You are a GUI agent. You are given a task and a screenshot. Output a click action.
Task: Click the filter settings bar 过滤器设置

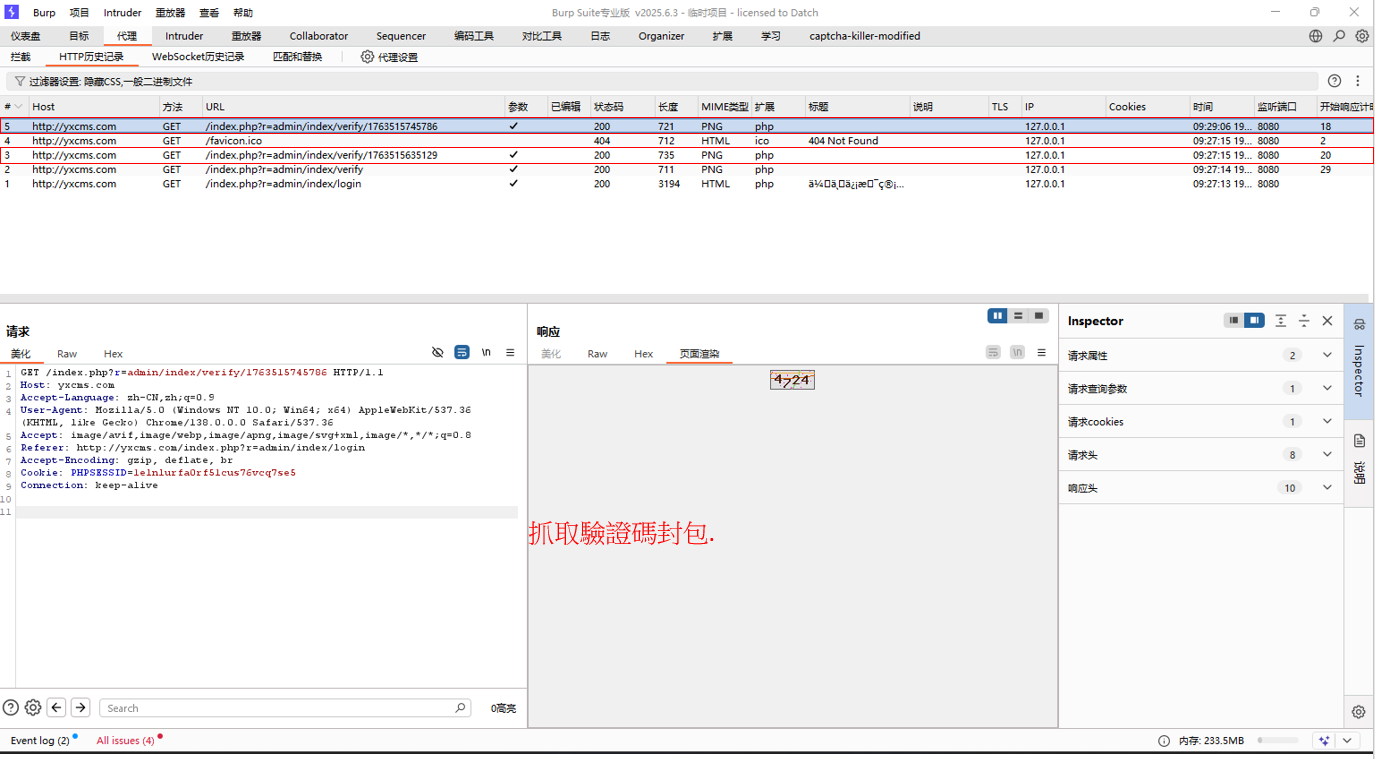pos(662,81)
